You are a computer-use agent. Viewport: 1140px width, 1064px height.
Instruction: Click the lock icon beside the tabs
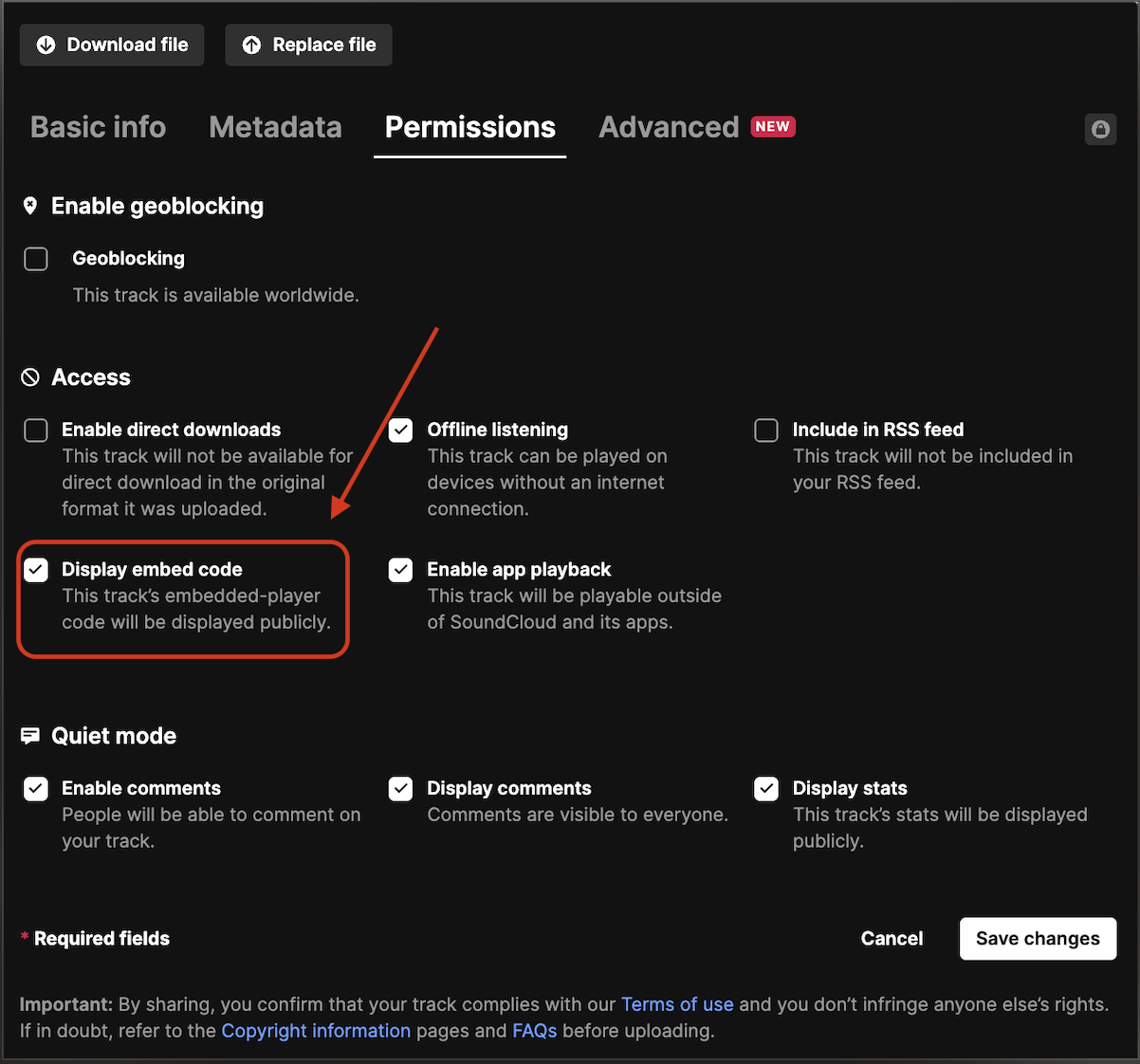[1100, 129]
